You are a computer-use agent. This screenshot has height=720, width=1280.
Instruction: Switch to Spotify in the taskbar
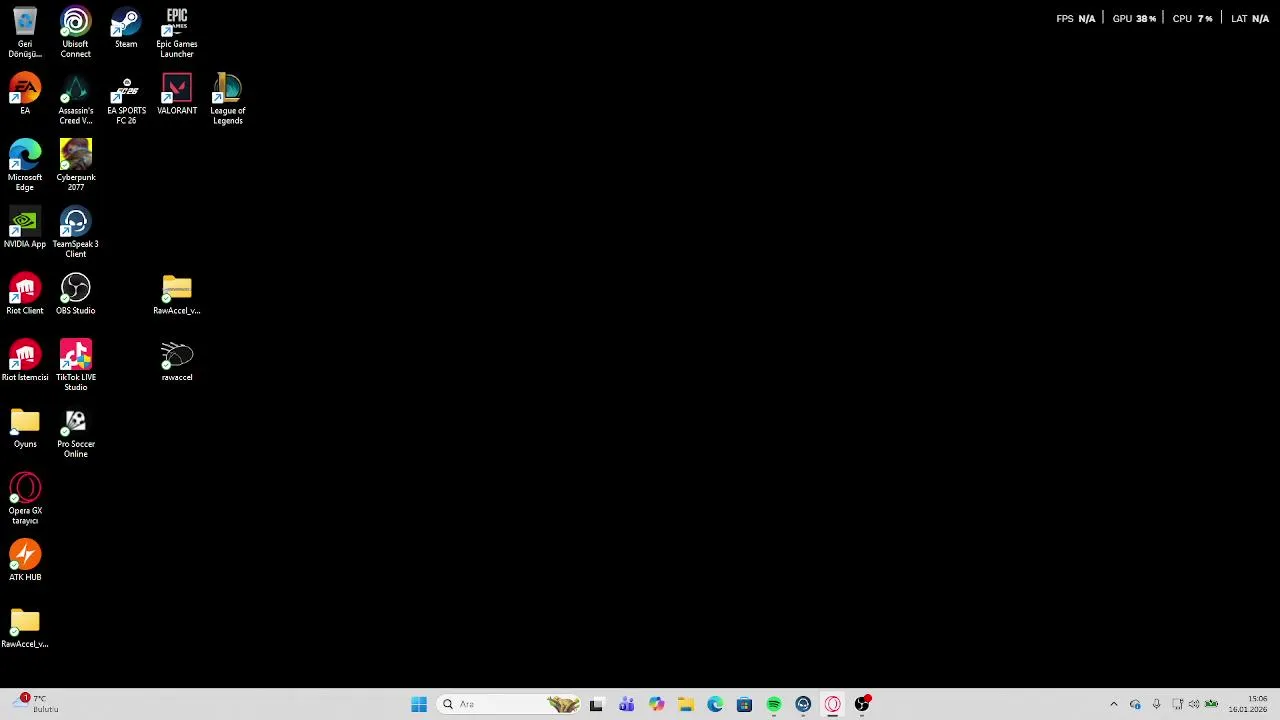coord(774,705)
